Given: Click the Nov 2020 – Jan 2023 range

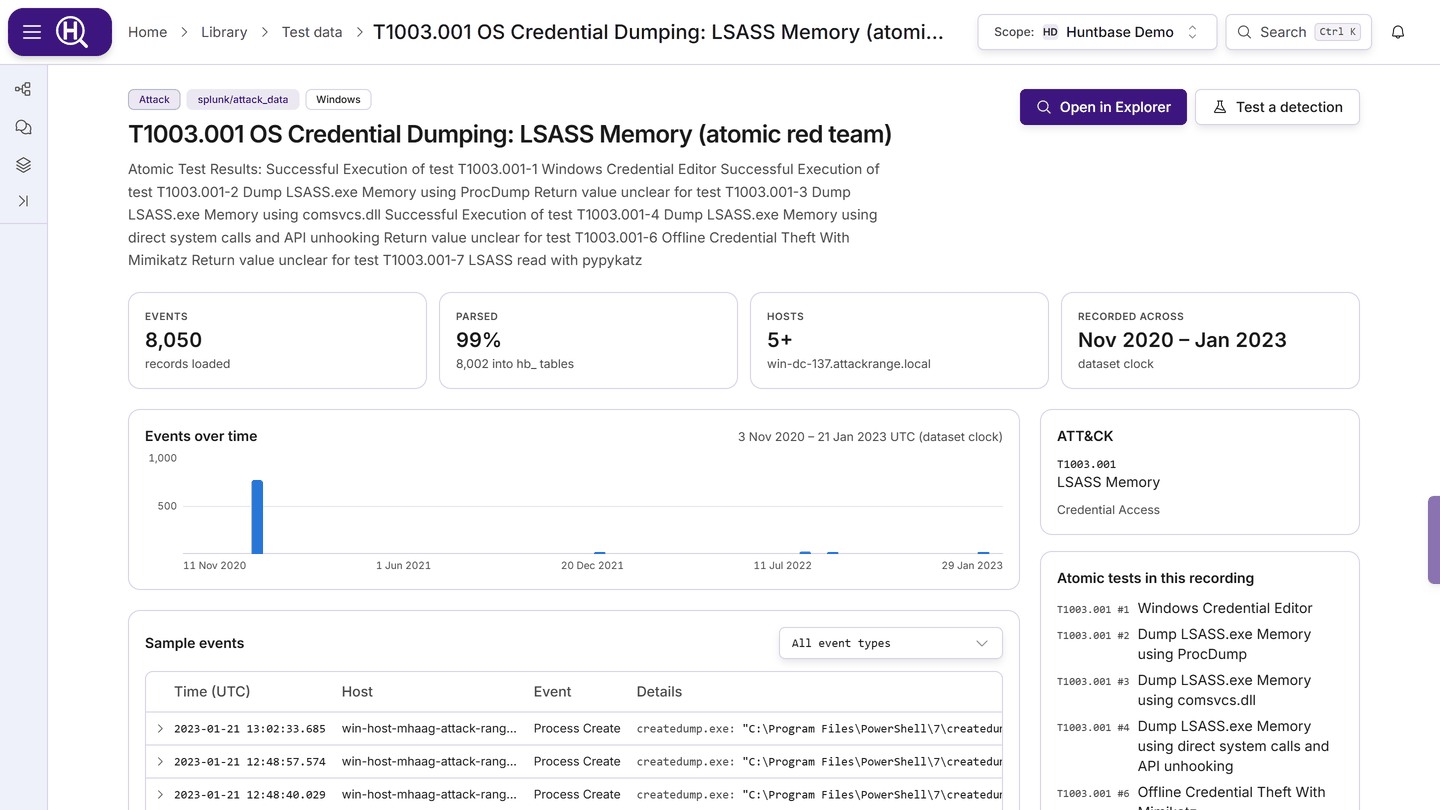Looking at the screenshot, I should coord(1182,340).
